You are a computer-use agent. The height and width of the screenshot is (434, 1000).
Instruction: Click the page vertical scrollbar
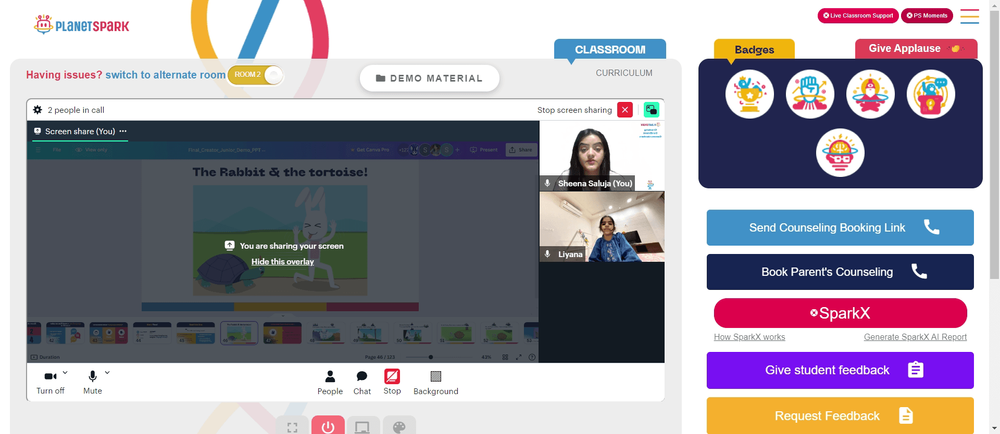(x=994, y=140)
